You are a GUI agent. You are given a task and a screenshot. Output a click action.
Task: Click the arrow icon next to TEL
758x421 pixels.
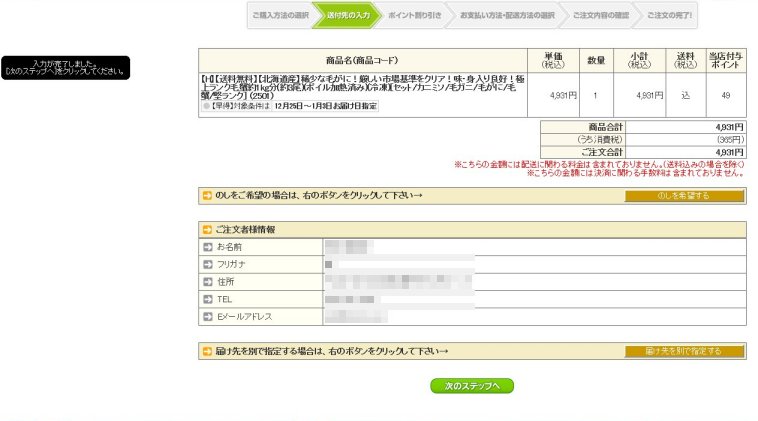[209, 299]
